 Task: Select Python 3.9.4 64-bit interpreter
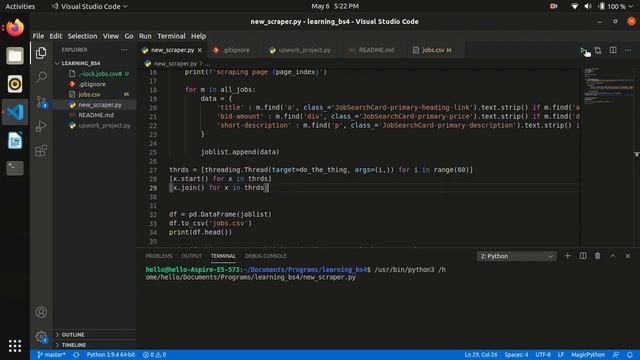pos(111,355)
